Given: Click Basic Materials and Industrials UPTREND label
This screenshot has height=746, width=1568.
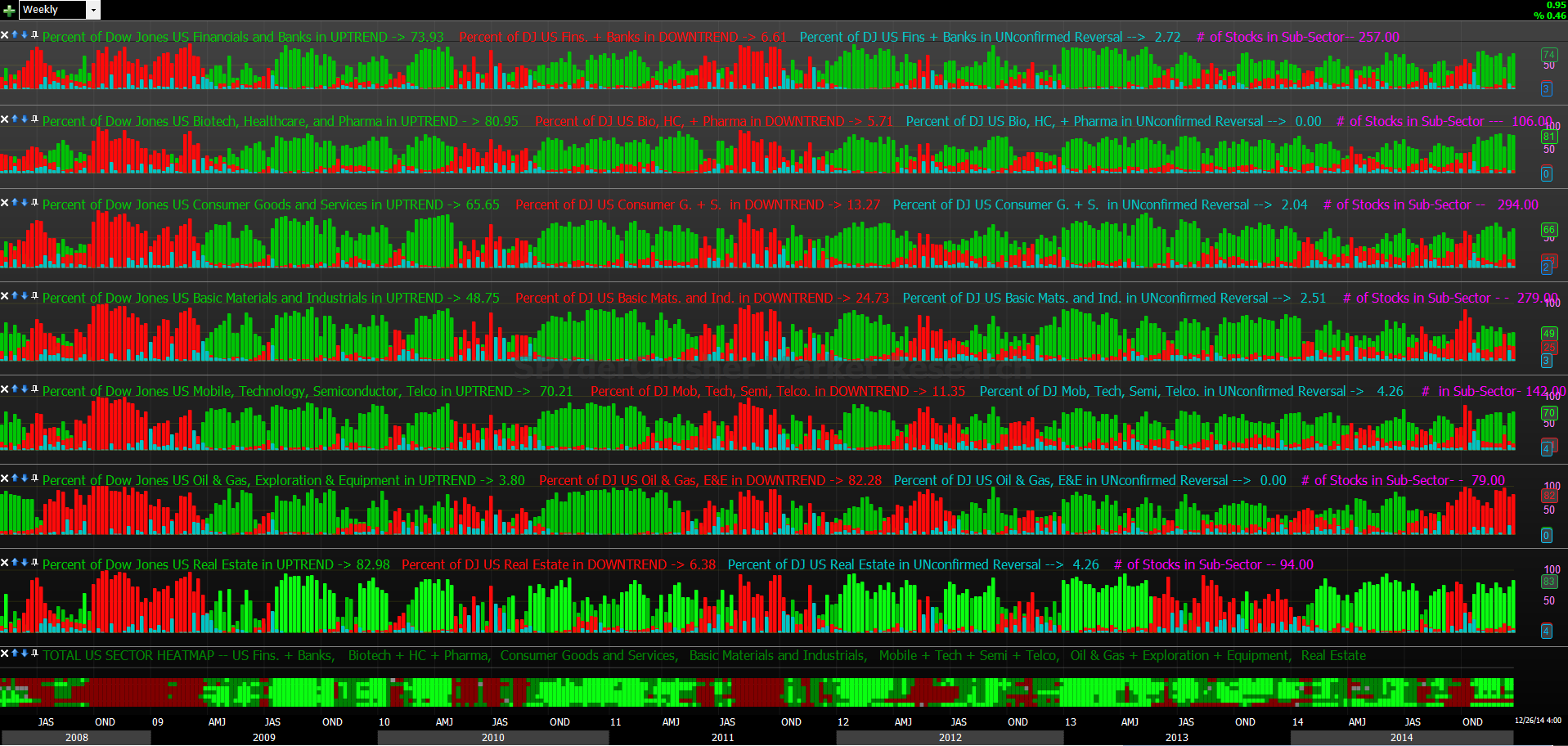Looking at the screenshot, I should click(271, 299).
